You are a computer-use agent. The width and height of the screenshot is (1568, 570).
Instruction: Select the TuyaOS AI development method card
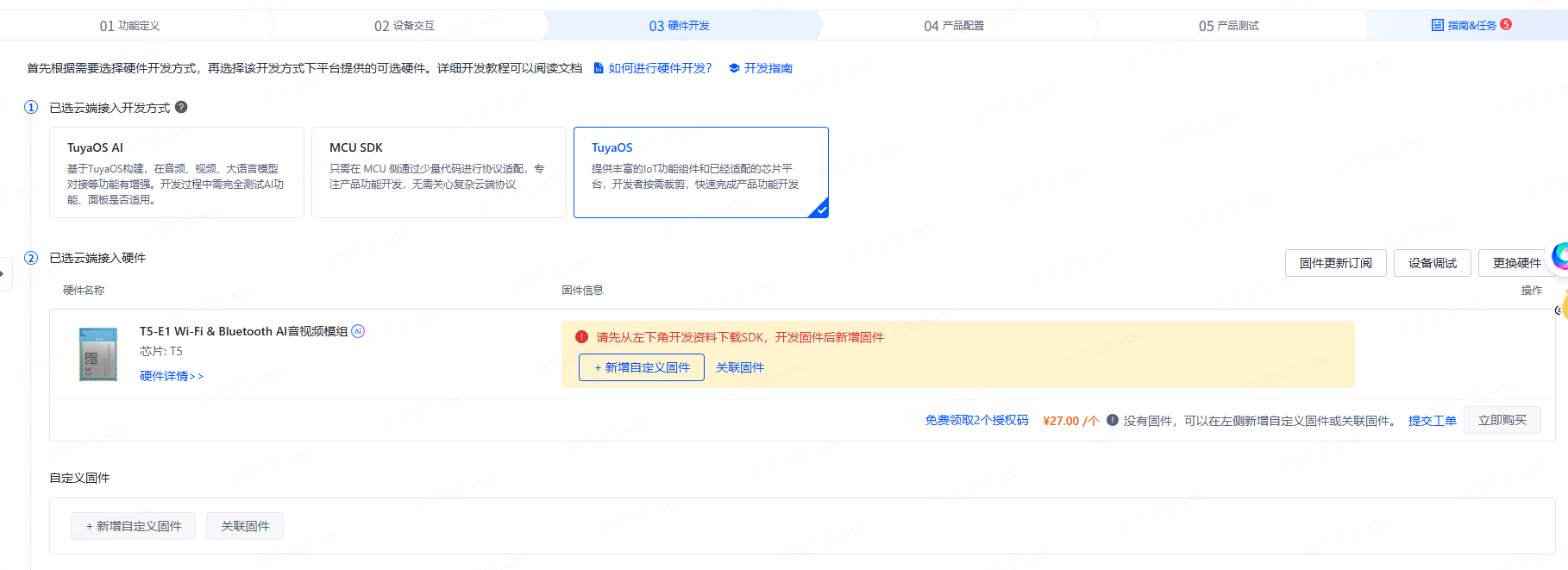177,172
